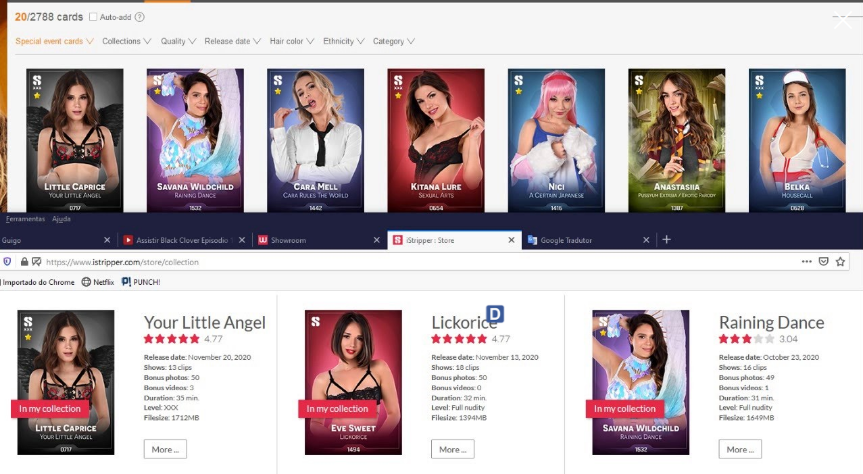This screenshot has height=474, width=863.
Task: Open the Collections filter dropdown
Action: click(127, 41)
